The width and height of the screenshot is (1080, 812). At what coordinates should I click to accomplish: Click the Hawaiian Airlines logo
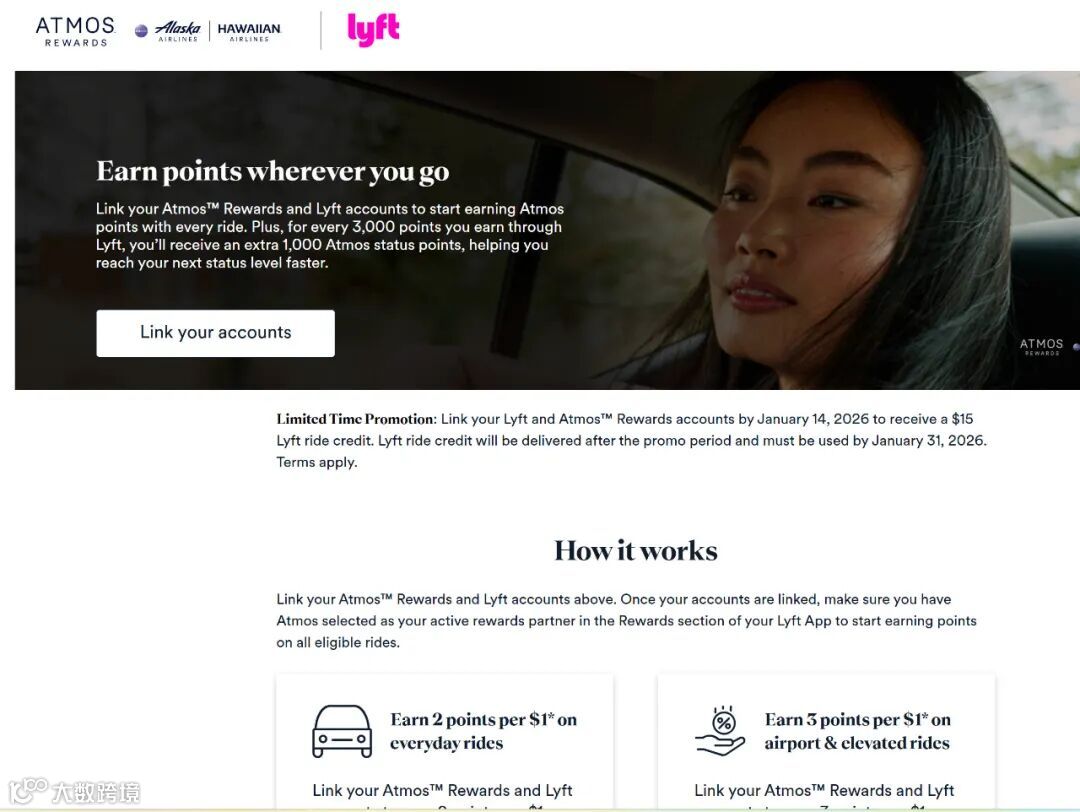[249, 32]
